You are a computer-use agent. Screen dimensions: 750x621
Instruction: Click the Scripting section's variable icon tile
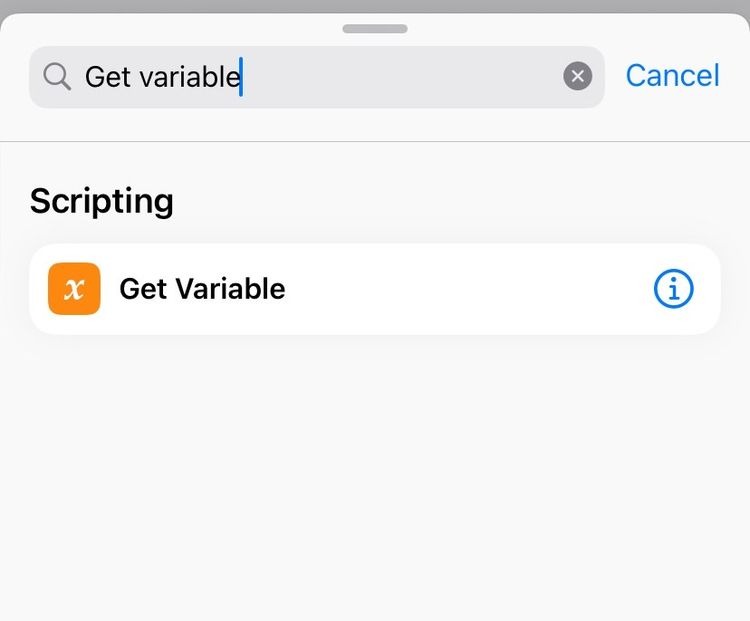[x=74, y=288]
